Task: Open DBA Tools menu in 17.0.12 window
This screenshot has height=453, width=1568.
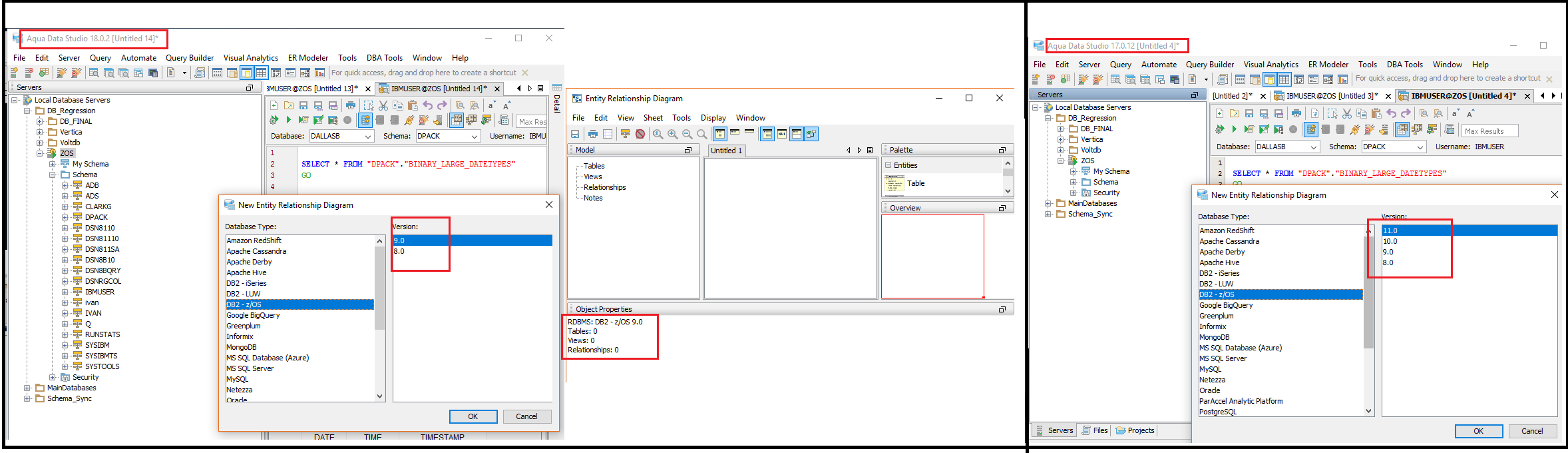Action: 1404,65
